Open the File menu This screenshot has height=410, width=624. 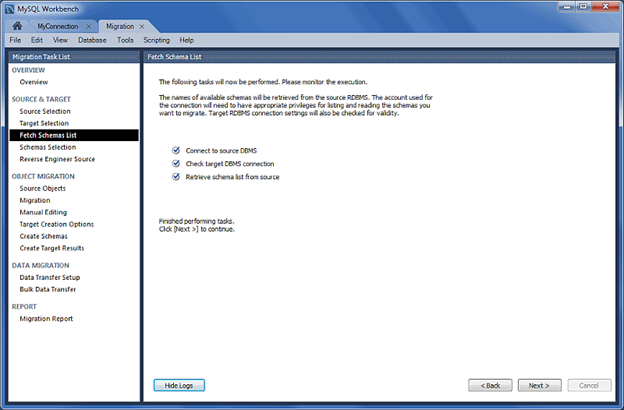(15, 40)
